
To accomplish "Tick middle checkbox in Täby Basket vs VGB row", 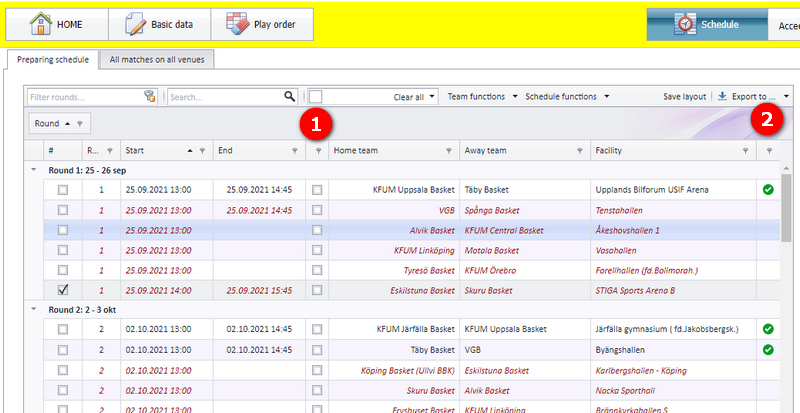I will (x=317, y=350).
